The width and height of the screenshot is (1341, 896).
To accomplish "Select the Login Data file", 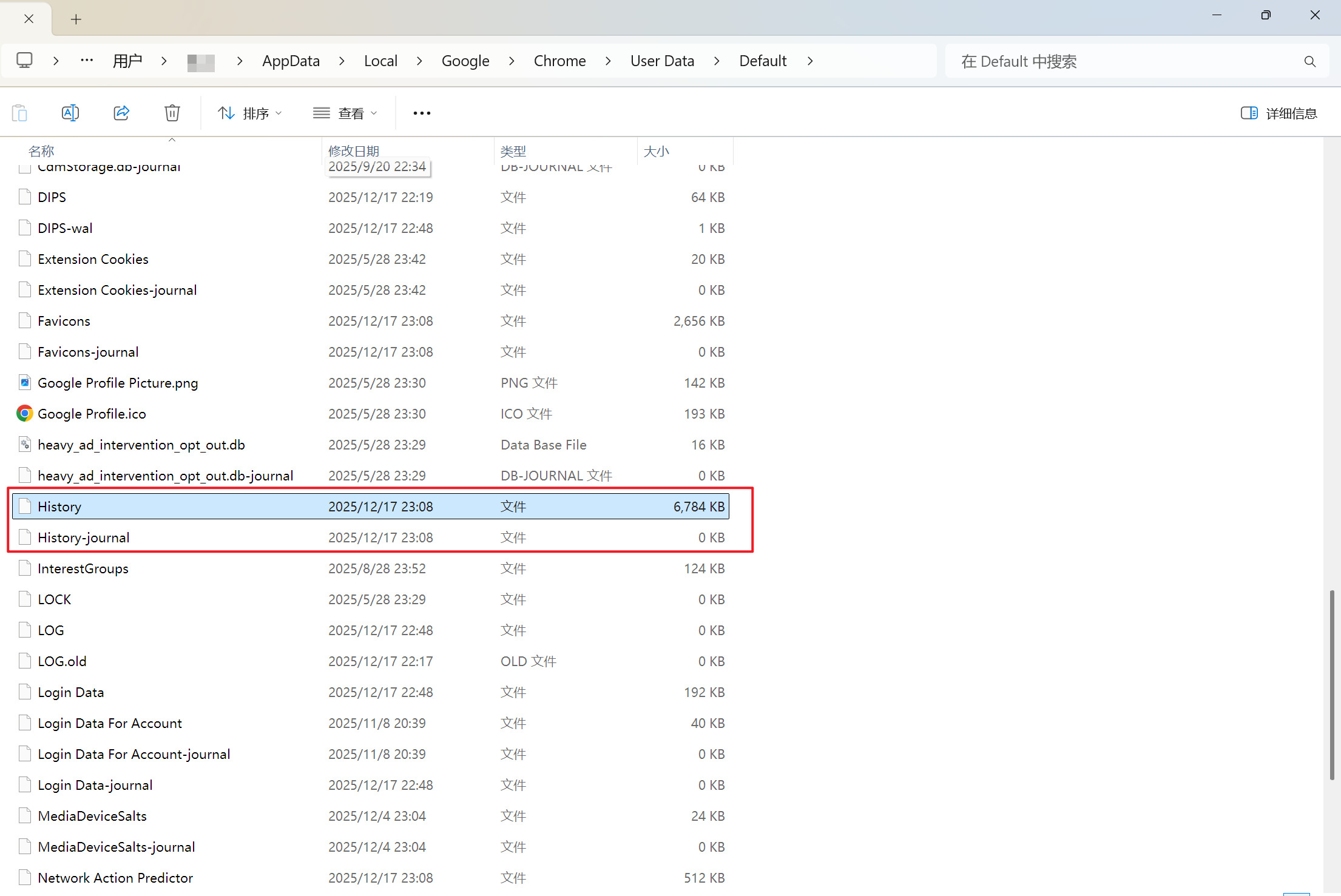I will point(71,692).
